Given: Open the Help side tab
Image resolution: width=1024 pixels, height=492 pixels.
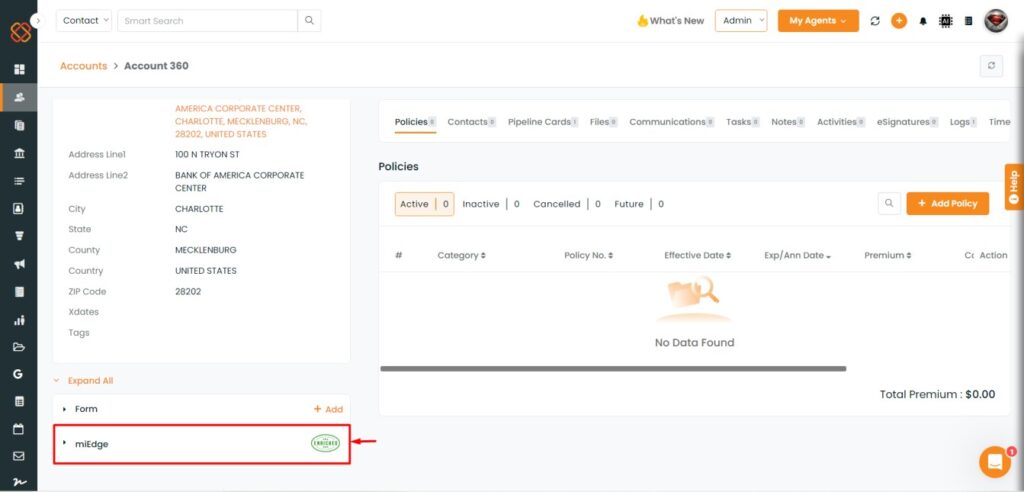Looking at the screenshot, I should [1014, 187].
